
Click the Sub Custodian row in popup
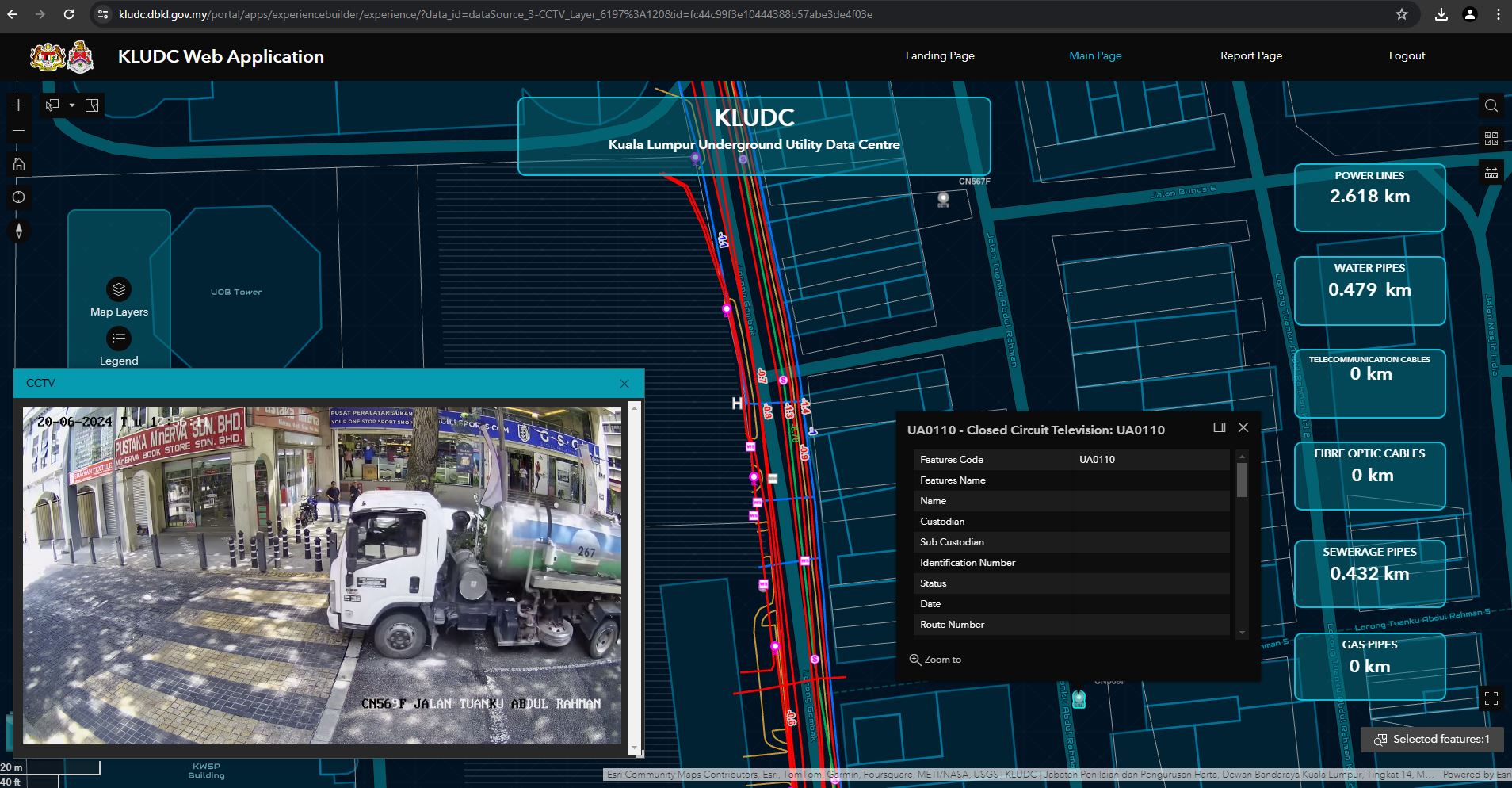1071,542
